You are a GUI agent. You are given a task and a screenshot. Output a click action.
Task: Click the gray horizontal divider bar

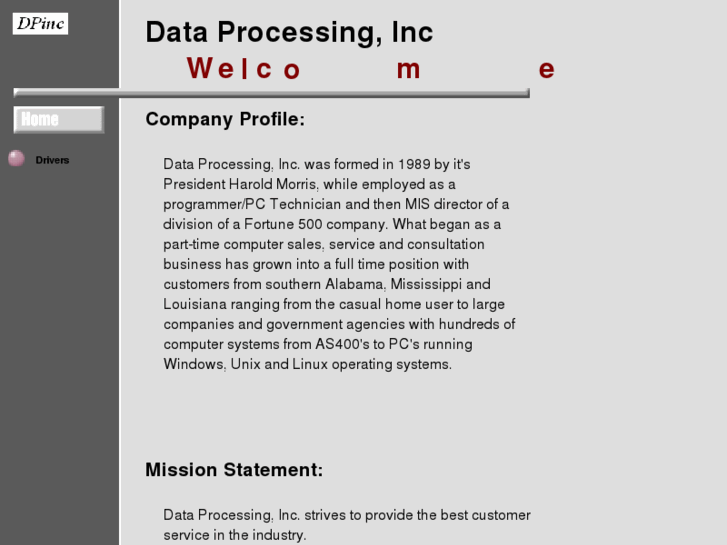pos(272,94)
